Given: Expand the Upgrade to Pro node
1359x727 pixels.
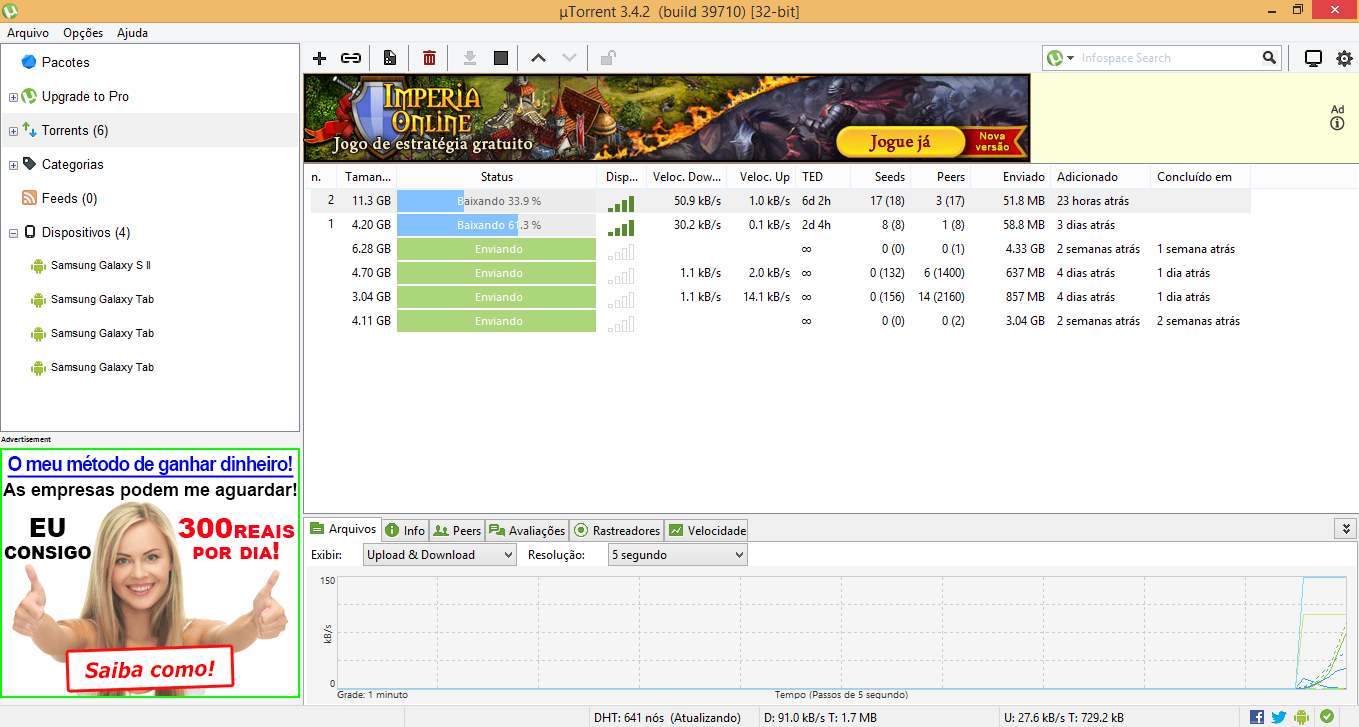Looking at the screenshot, I should pyautogui.click(x=13, y=97).
